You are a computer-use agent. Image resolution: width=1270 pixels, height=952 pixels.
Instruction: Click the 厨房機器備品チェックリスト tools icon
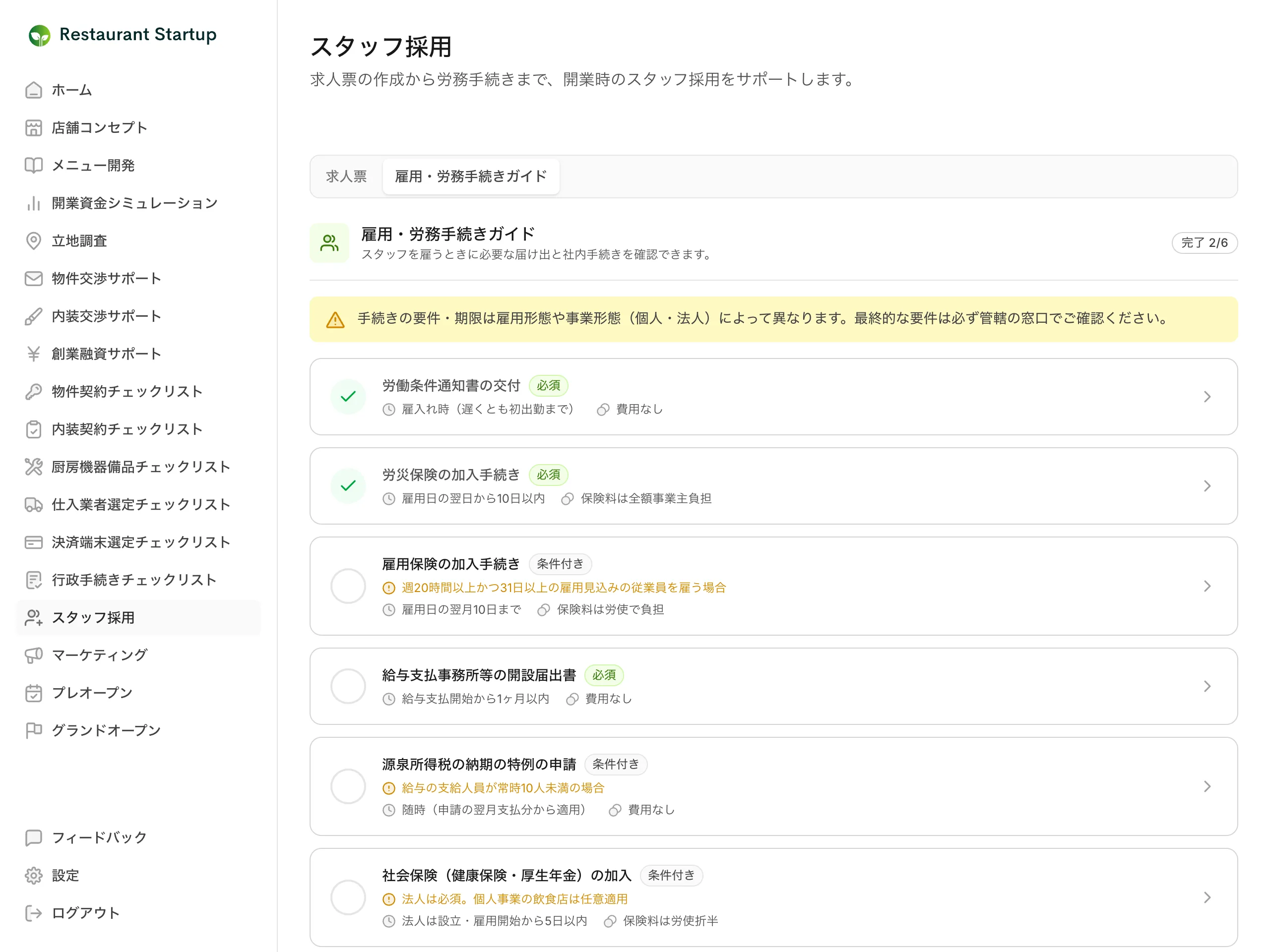click(33, 467)
